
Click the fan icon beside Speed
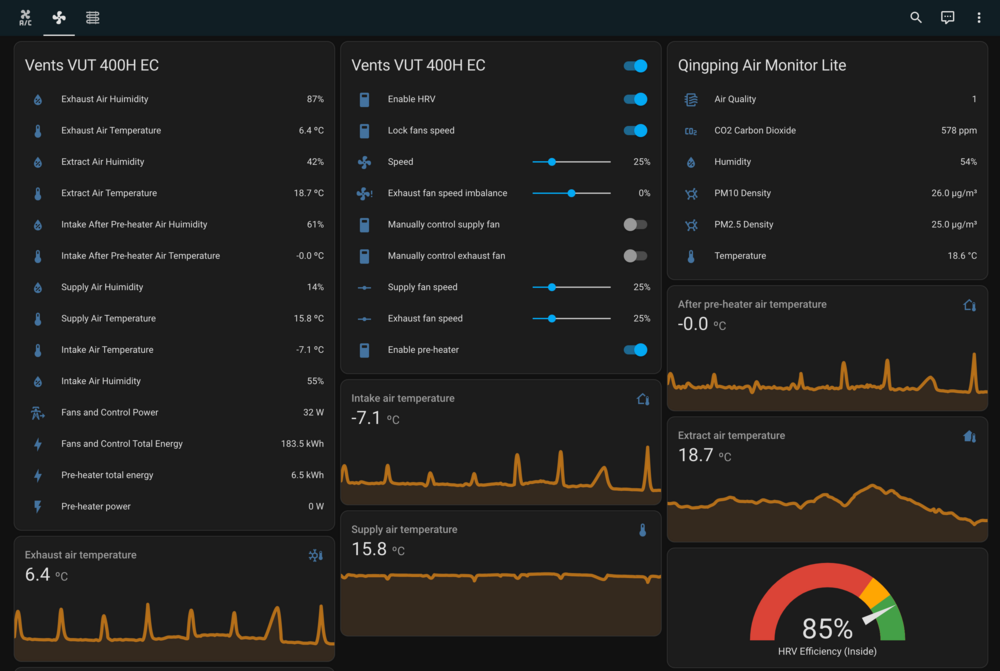364,162
